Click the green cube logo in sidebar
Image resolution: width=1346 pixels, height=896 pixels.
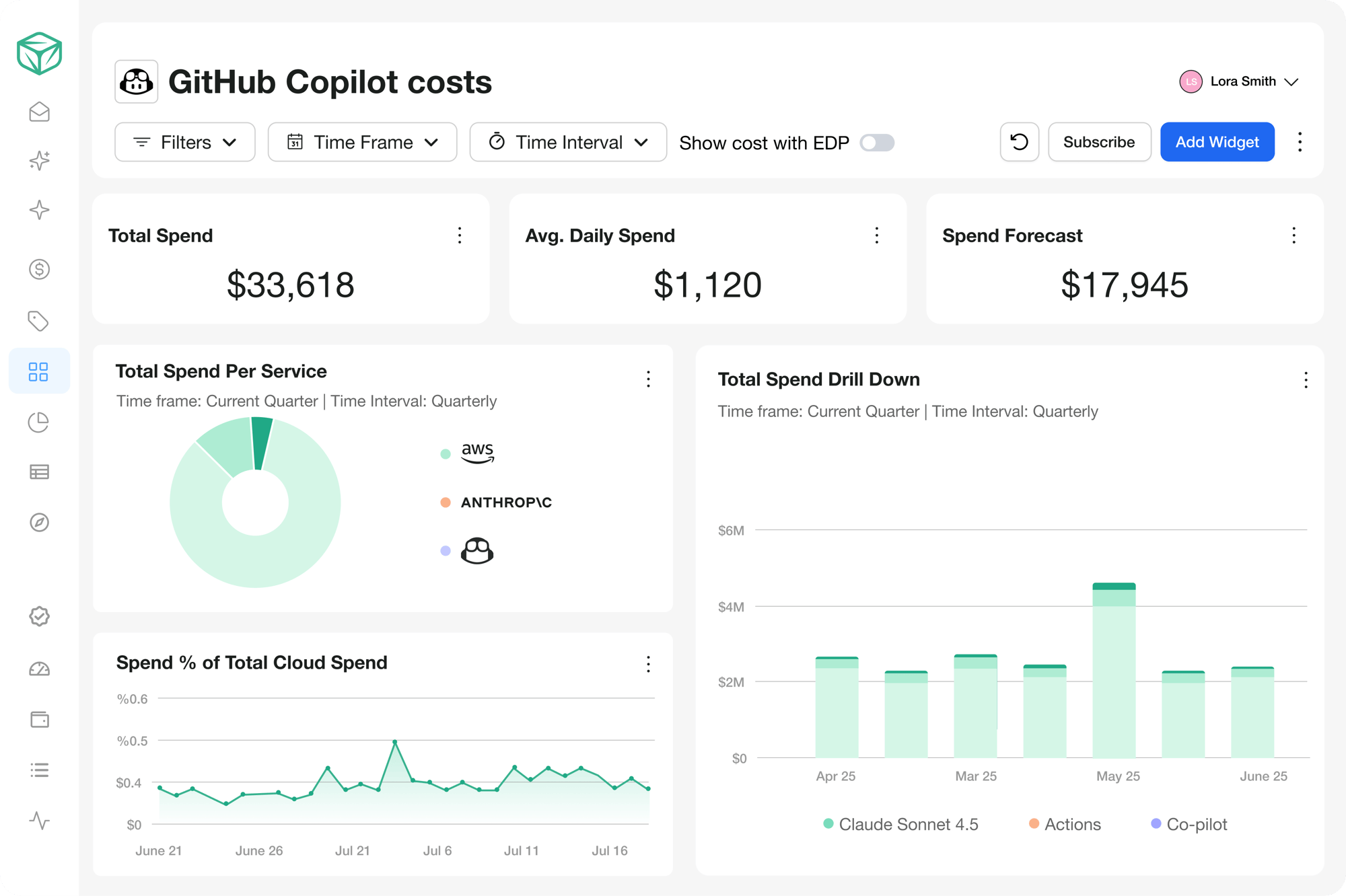[x=39, y=53]
